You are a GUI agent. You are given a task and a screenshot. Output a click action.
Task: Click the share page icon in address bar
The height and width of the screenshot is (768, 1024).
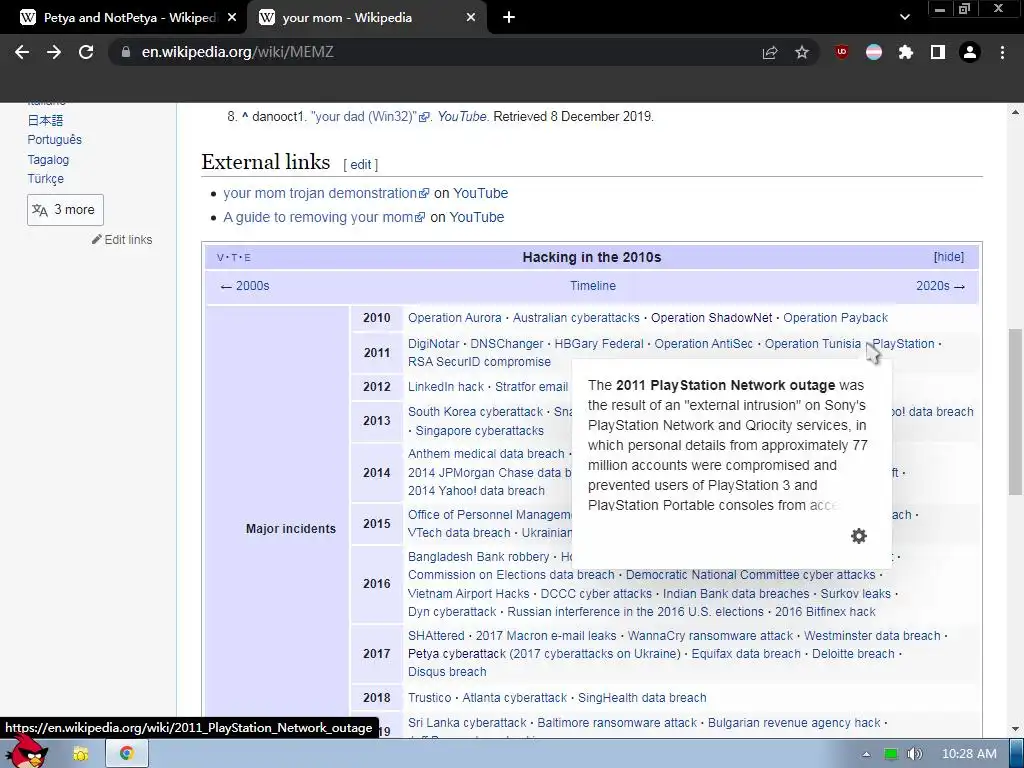pos(770,52)
